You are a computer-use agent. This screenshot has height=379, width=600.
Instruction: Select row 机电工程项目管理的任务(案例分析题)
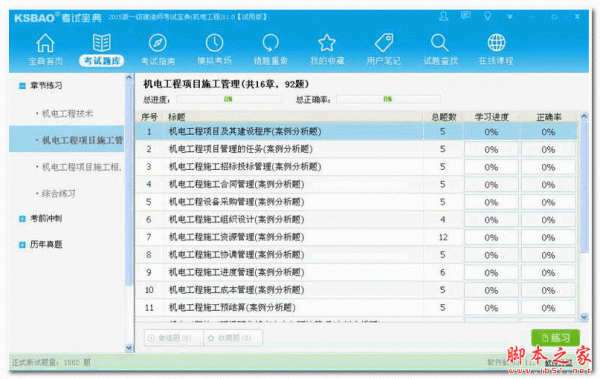coord(357,149)
